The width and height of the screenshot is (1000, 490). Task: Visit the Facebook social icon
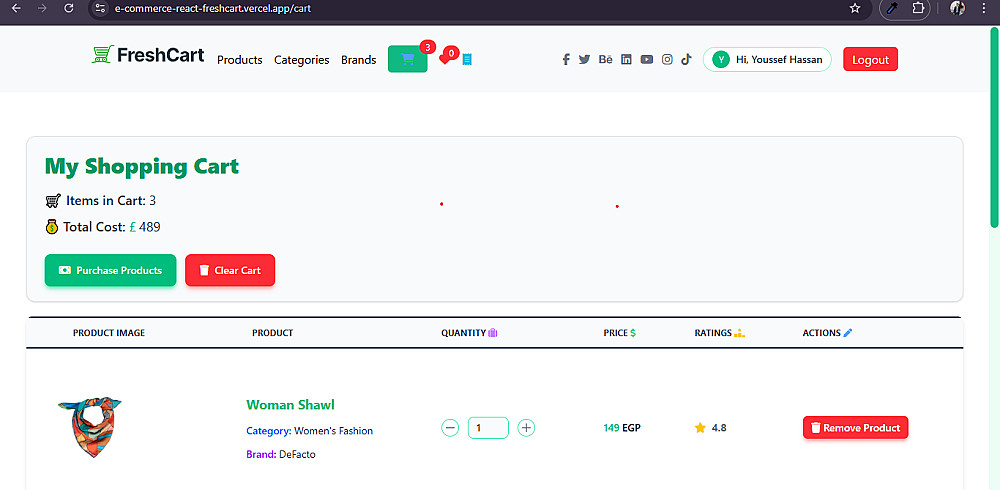pyautogui.click(x=566, y=59)
